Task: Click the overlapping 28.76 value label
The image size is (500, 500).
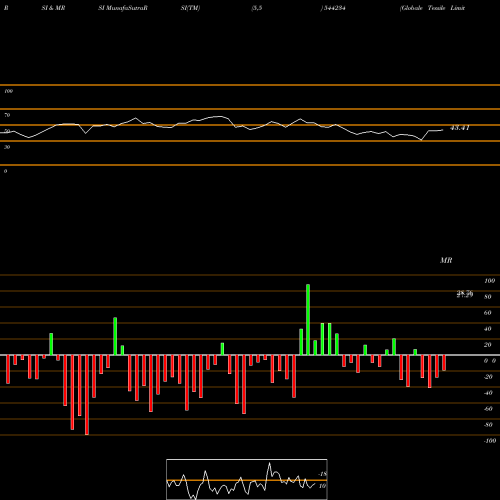Action: click(x=465, y=294)
